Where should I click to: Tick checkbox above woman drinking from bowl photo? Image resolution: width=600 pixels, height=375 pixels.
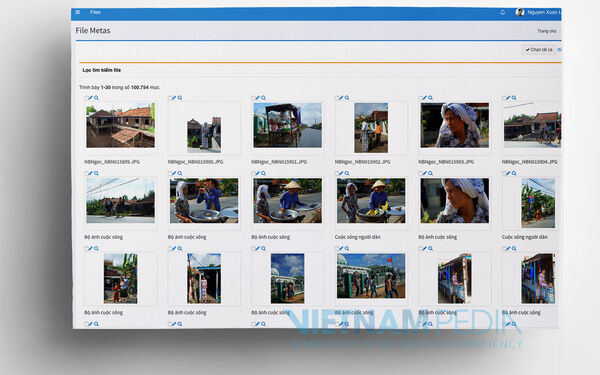(170, 174)
